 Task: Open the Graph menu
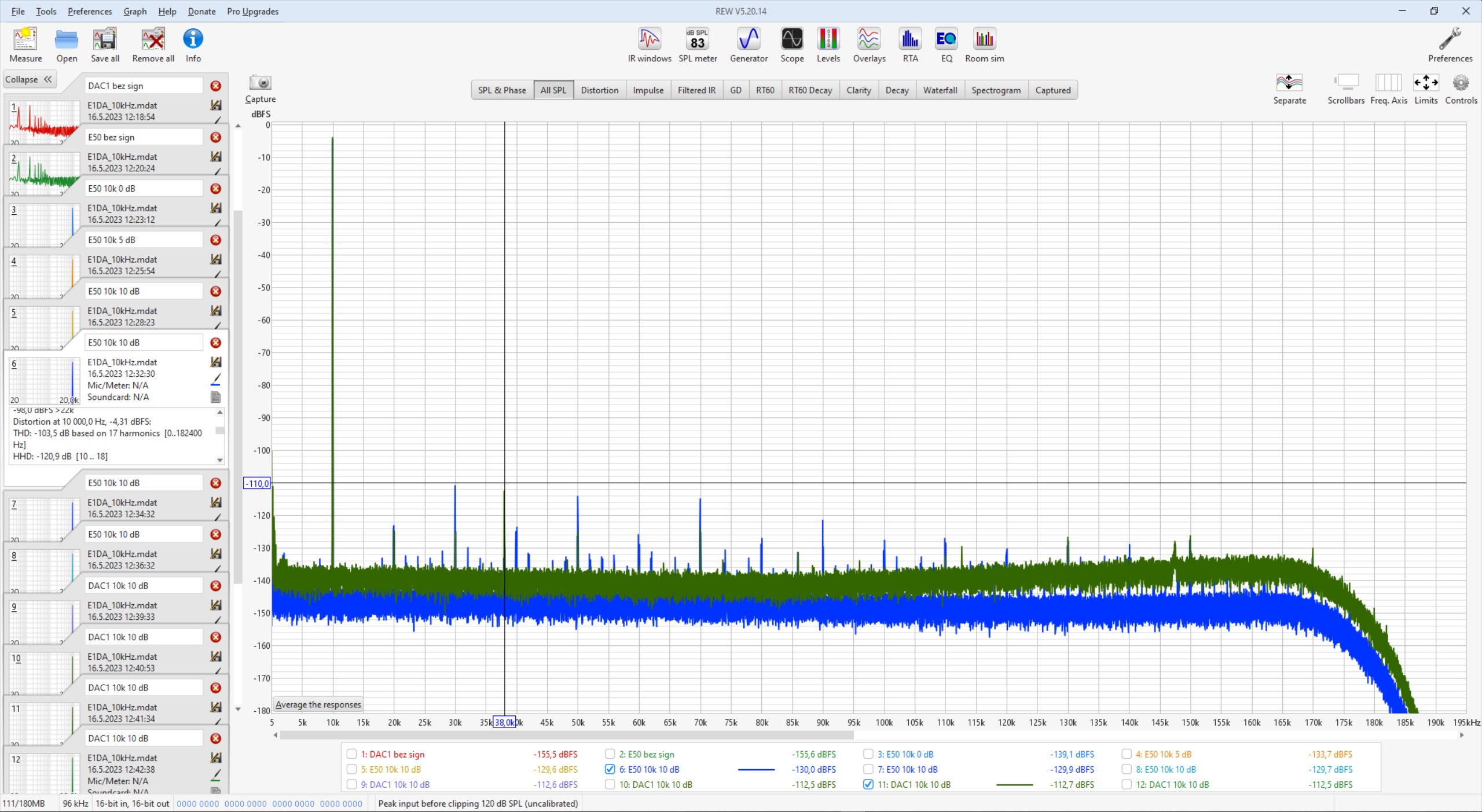pos(135,11)
